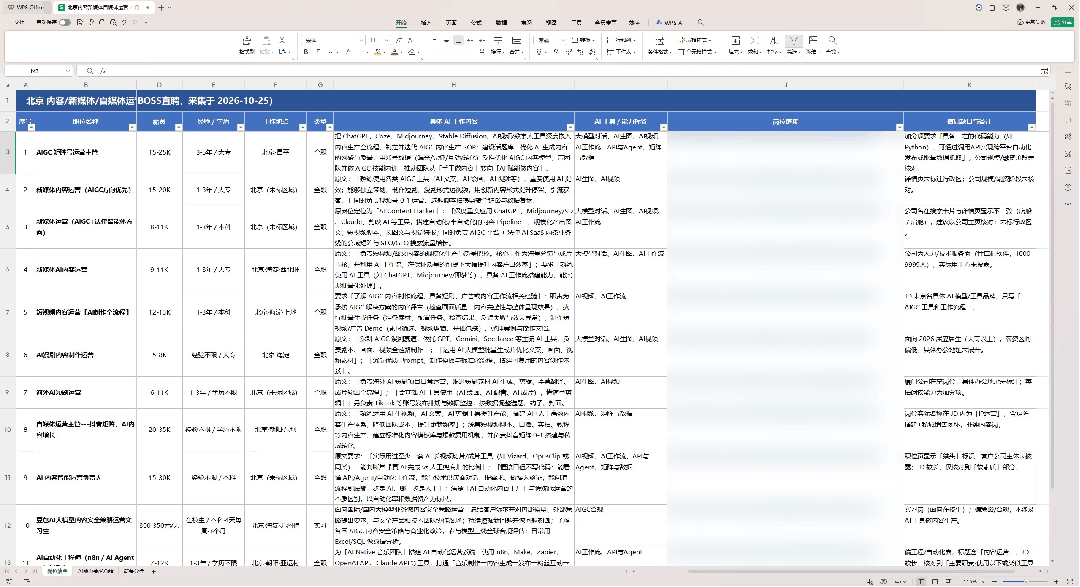
Task: Click the zoom slider in status bar
Action: (x=1026, y=581)
